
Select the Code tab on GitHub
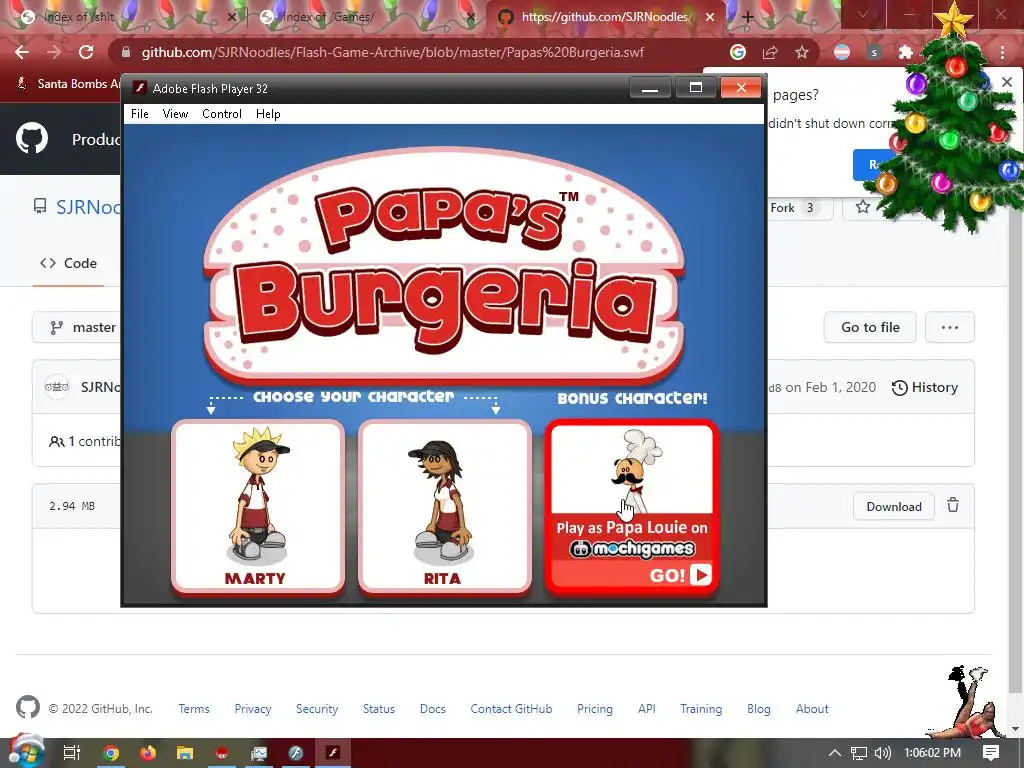pyautogui.click(x=68, y=263)
